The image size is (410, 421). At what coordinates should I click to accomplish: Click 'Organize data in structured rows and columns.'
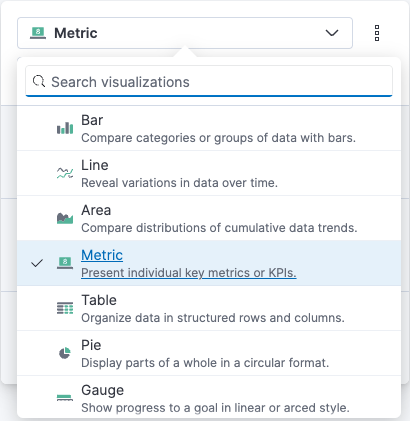coord(213,318)
